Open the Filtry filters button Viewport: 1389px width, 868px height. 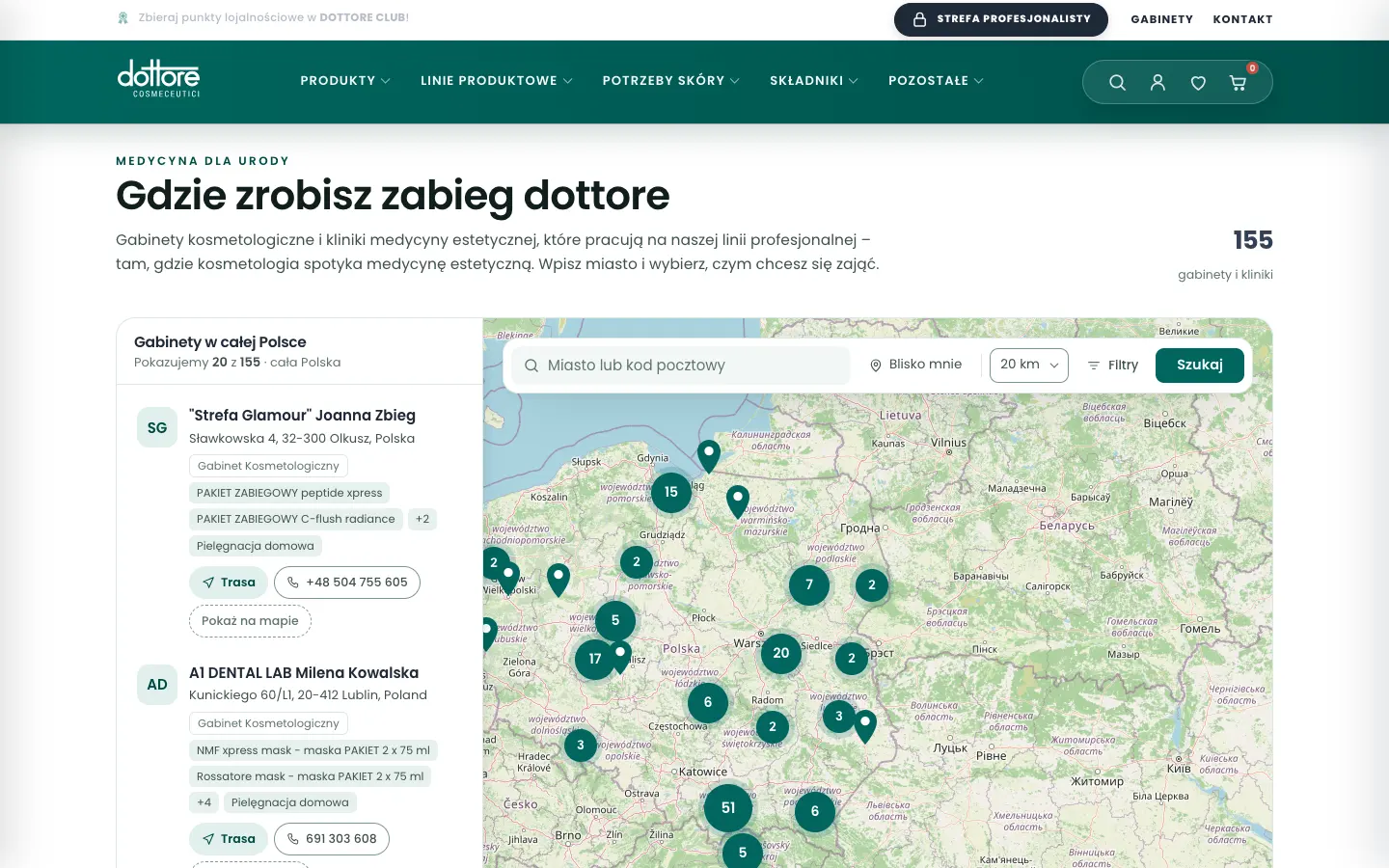click(1113, 365)
